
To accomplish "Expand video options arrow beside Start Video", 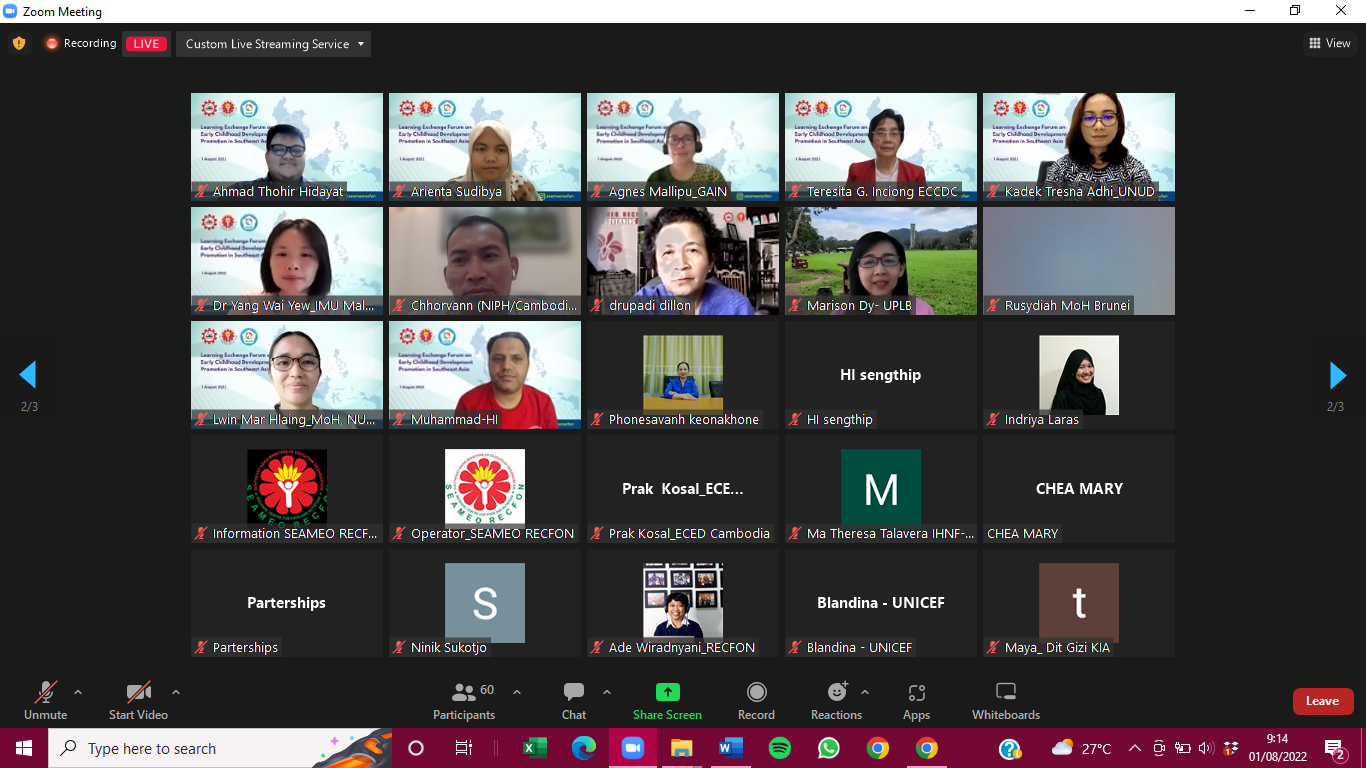I will pos(176,692).
